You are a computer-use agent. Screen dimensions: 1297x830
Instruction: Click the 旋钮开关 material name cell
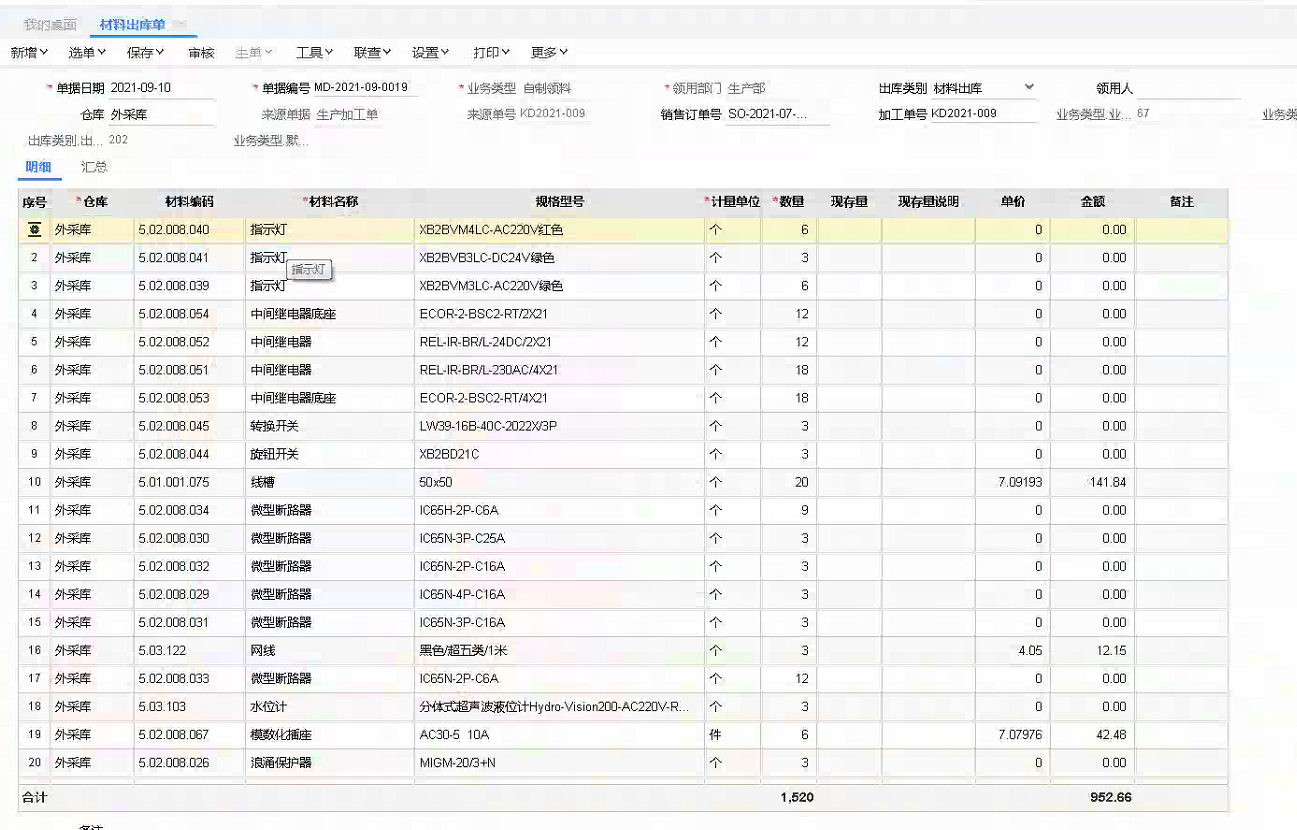pos(330,454)
